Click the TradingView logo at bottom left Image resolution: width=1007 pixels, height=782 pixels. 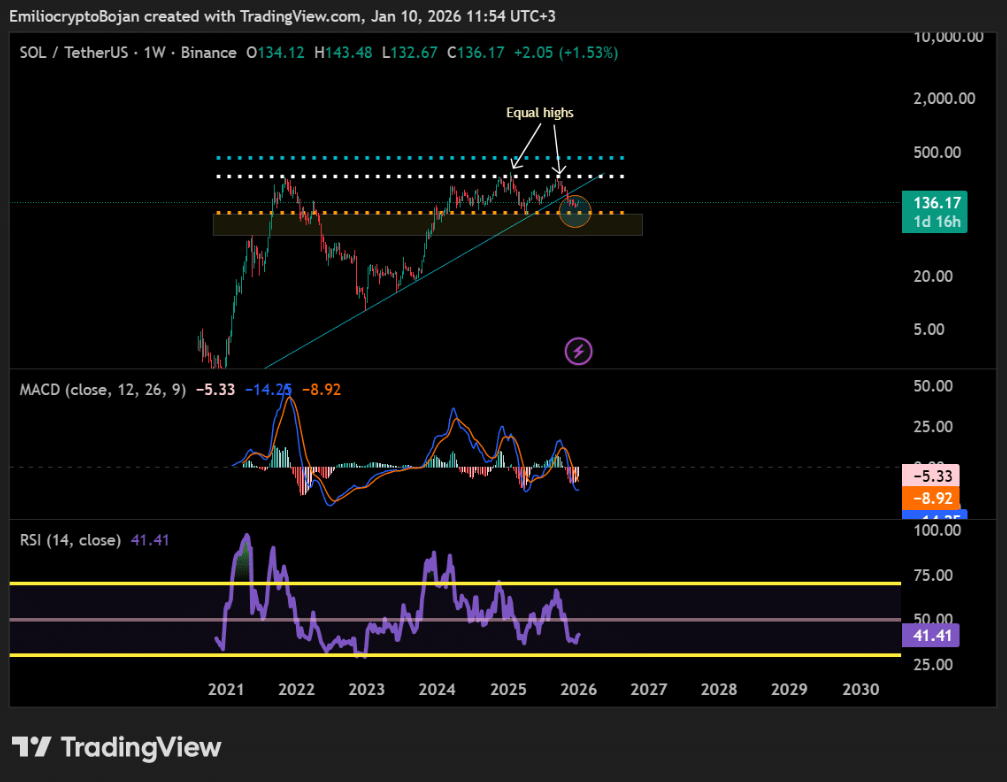point(116,747)
